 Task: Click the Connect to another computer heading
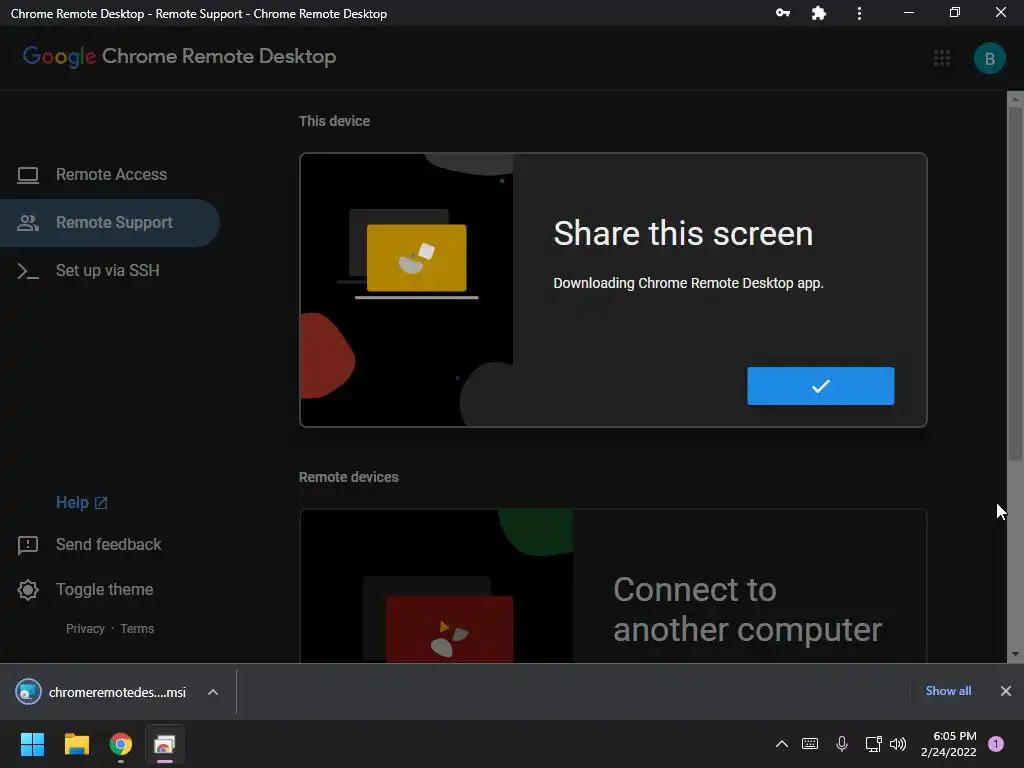pyautogui.click(x=748, y=609)
